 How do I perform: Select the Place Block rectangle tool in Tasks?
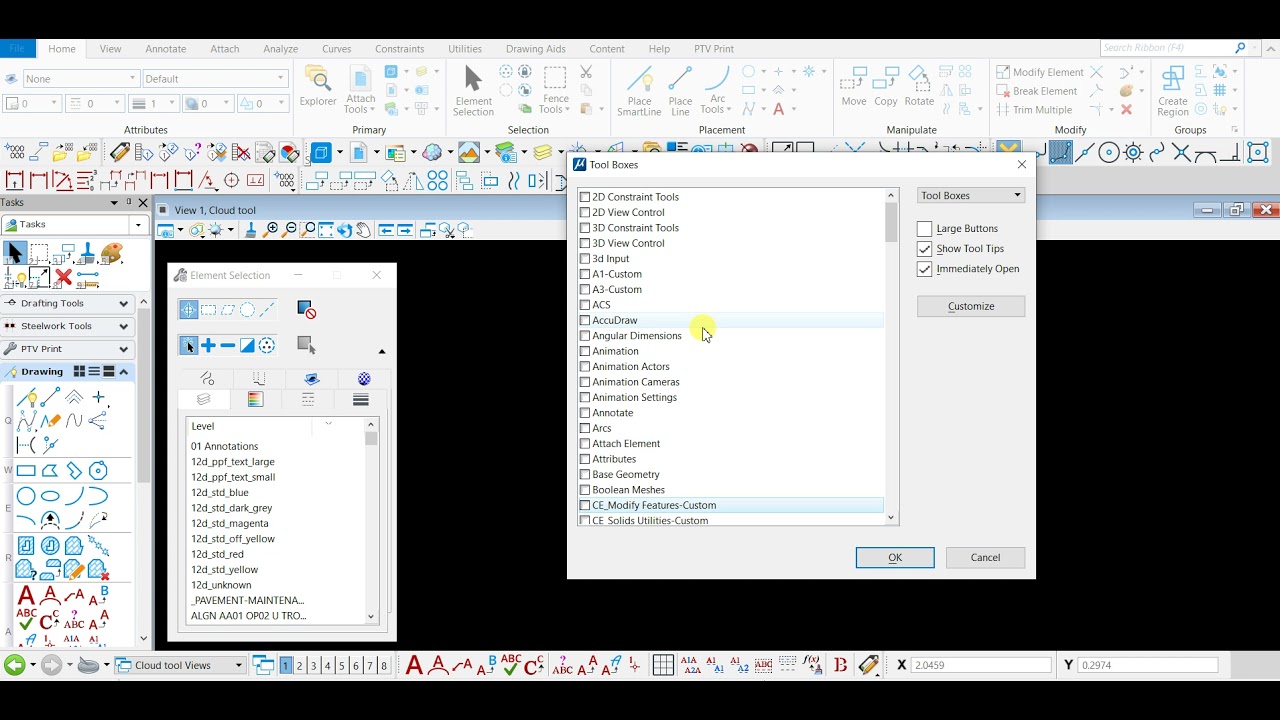26,471
